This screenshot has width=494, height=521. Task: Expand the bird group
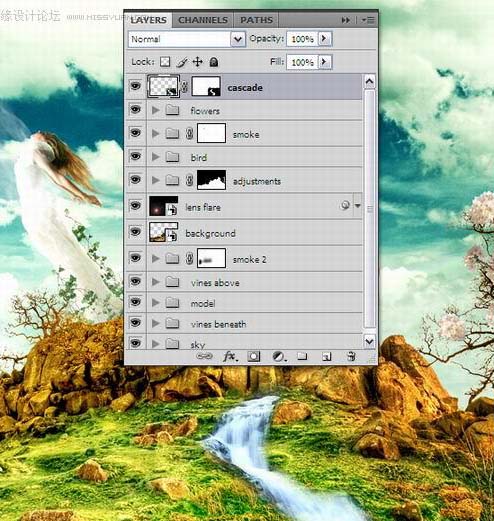click(155, 157)
